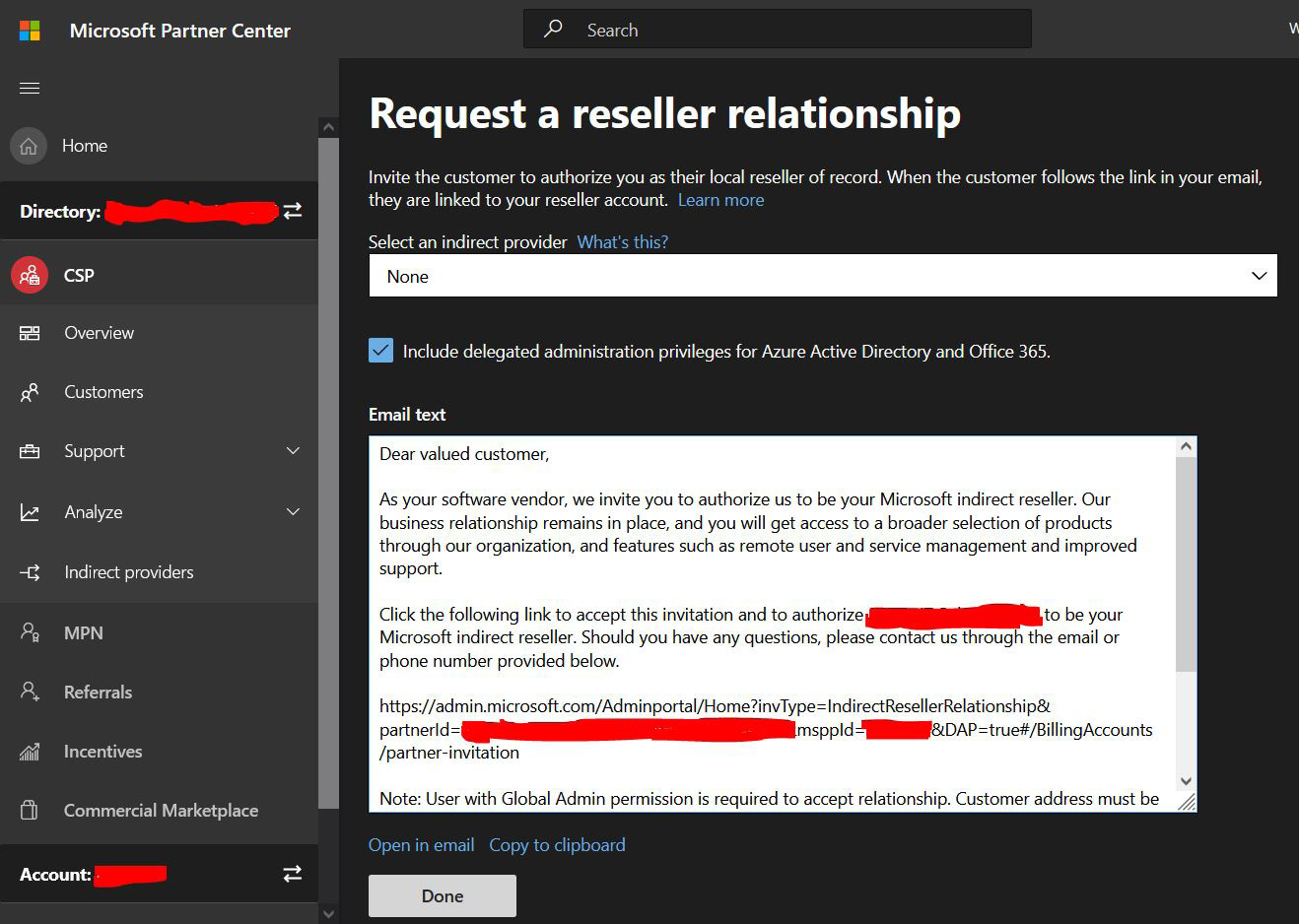1299x924 pixels.
Task: Click the Microsoft logo icon
Action: click(x=30, y=31)
